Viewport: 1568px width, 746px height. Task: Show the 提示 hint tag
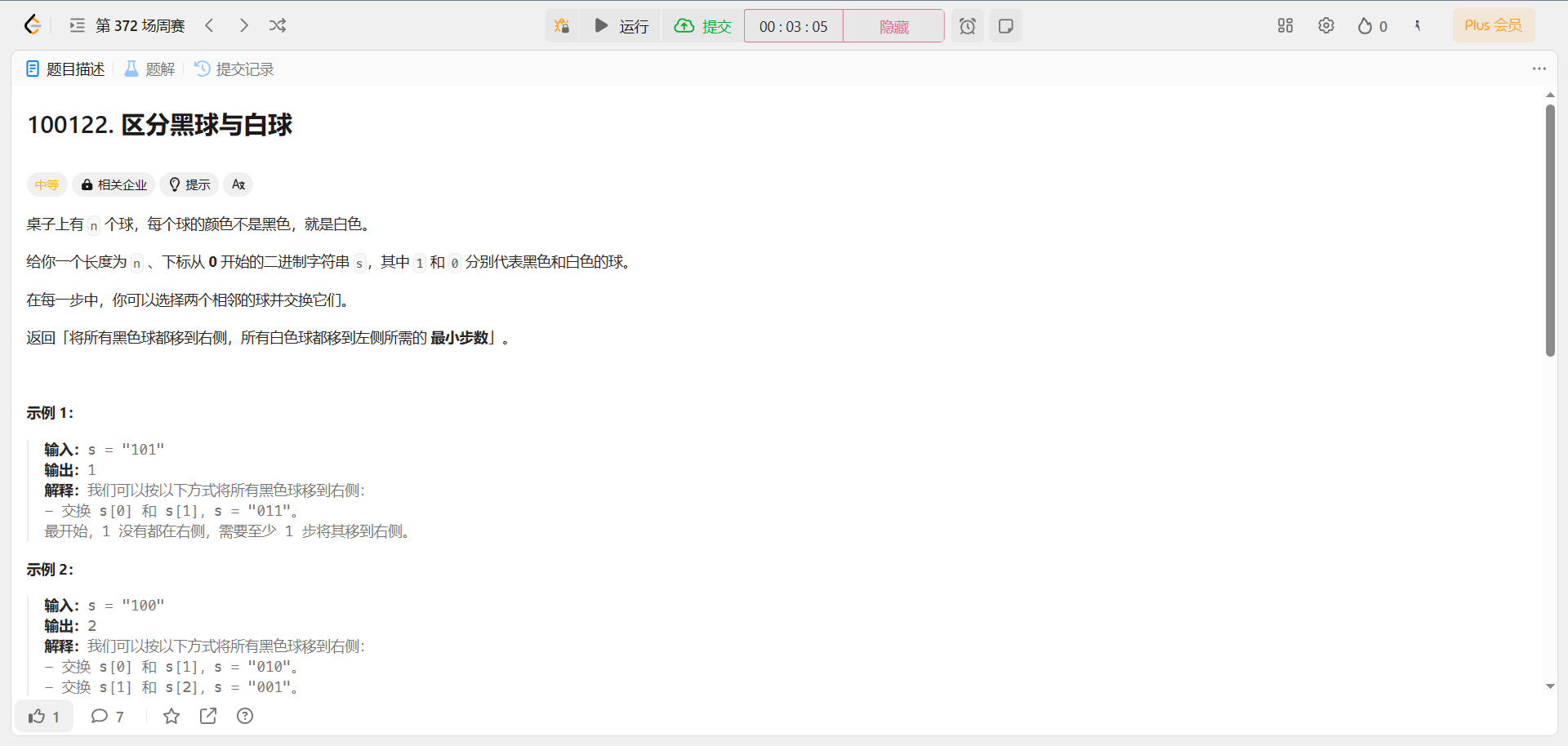pos(189,184)
